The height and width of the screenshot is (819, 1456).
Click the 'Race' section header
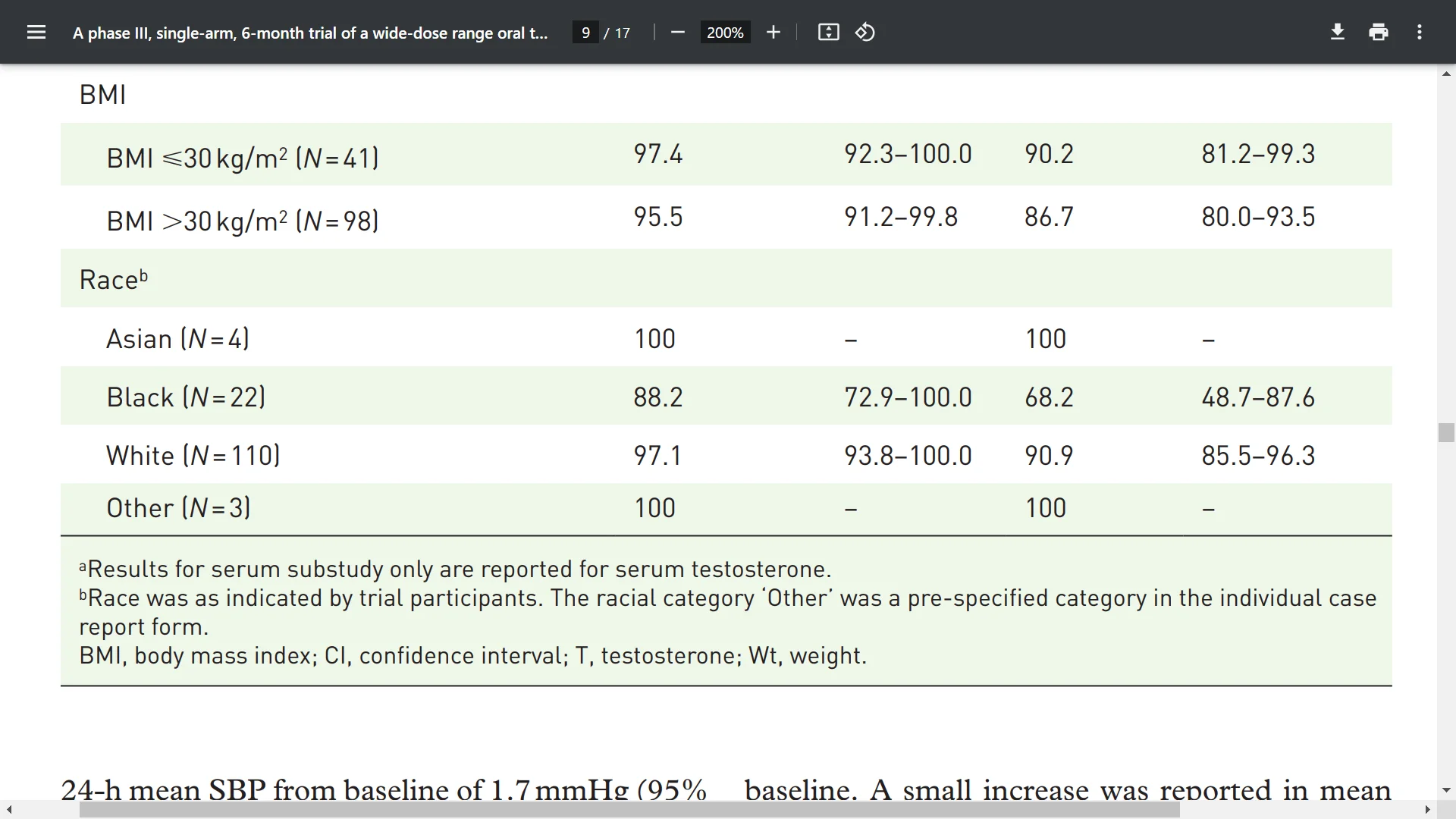point(114,279)
